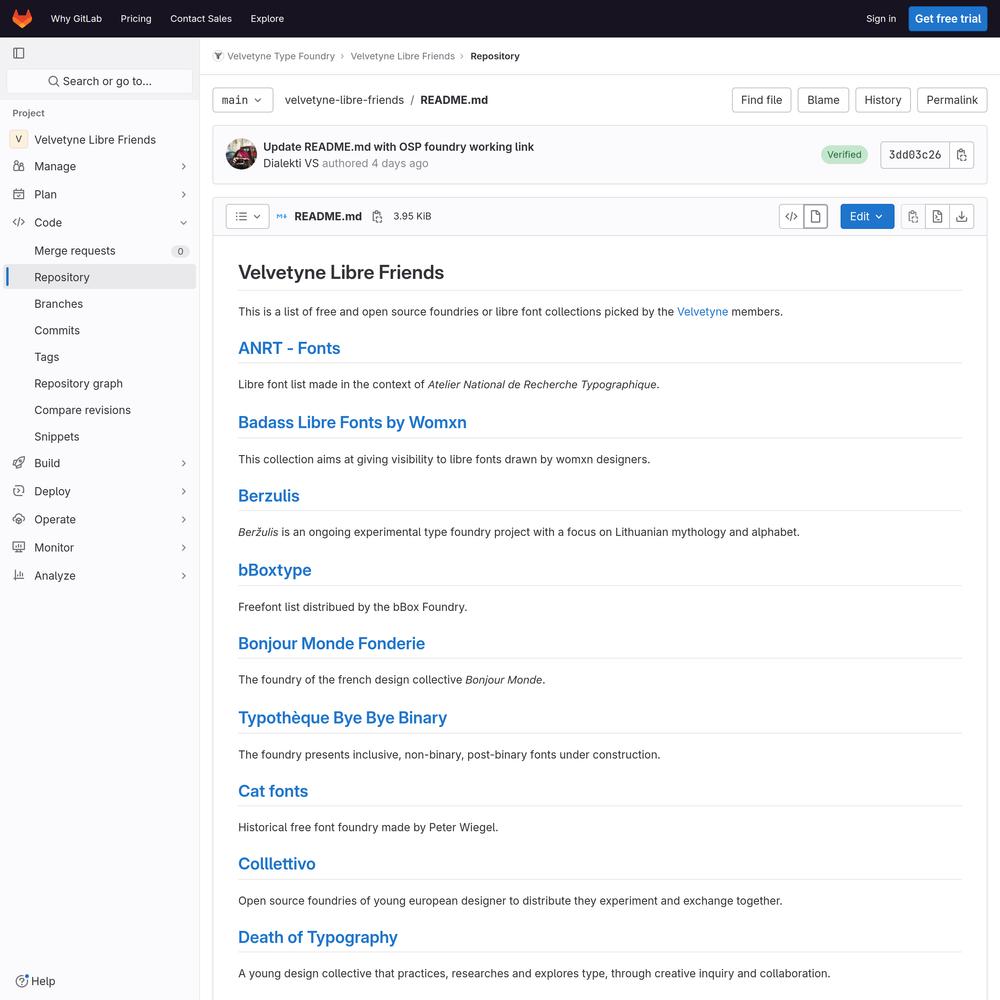Expand the Analyze section chevron
The image size is (1000, 1000).
pyautogui.click(x=184, y=575)
